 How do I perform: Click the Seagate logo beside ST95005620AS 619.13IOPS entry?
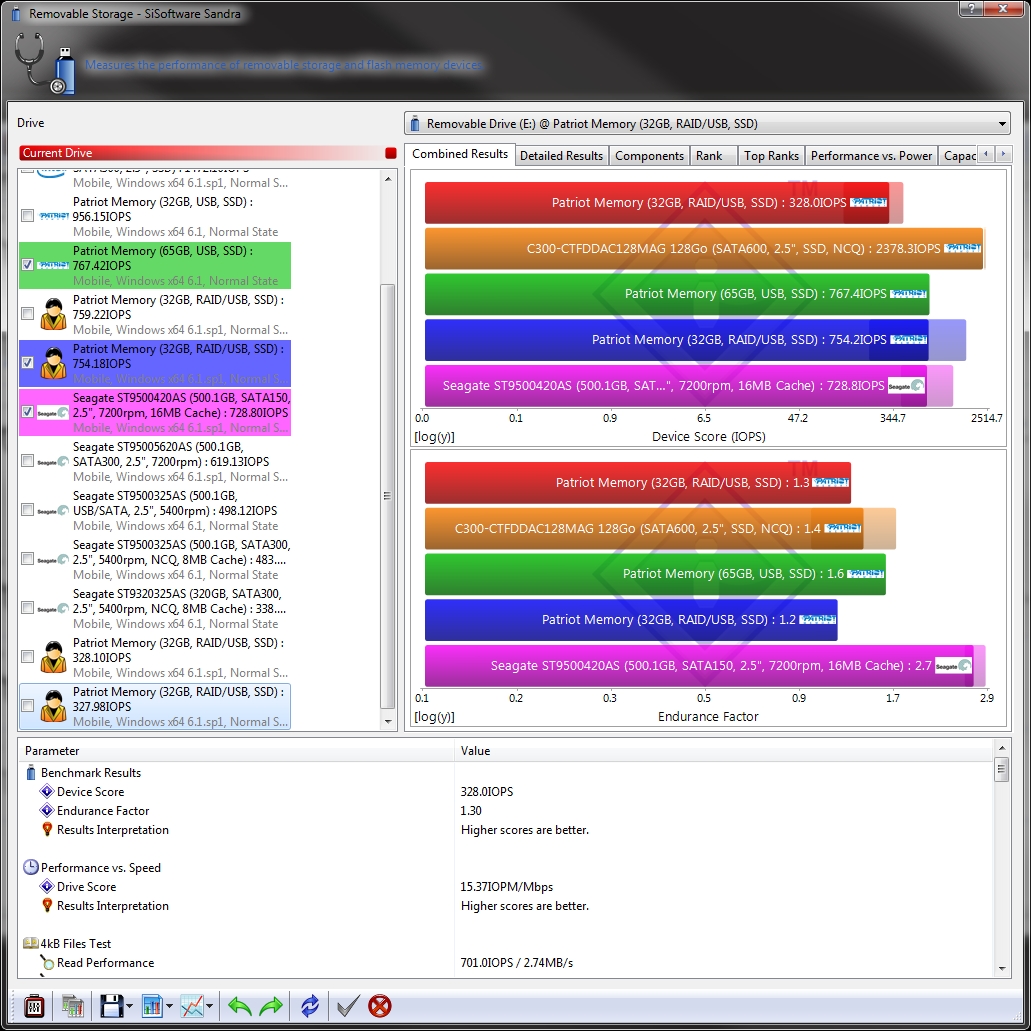(x=53, y=461)
